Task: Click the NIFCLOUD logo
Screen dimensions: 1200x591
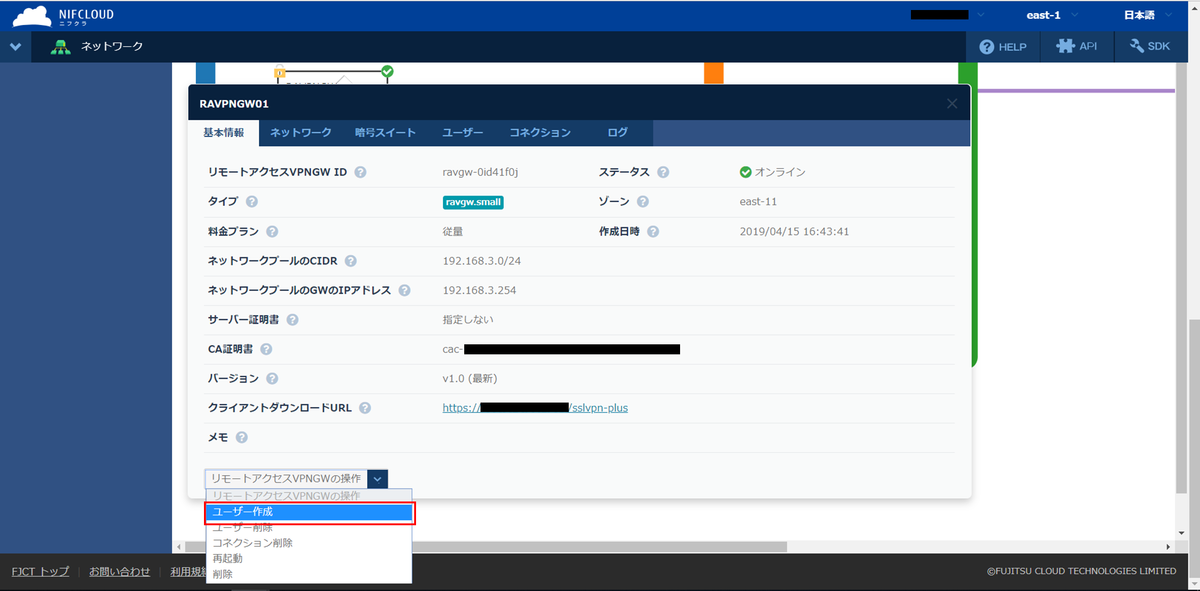Action: click(x=63, y=15)
